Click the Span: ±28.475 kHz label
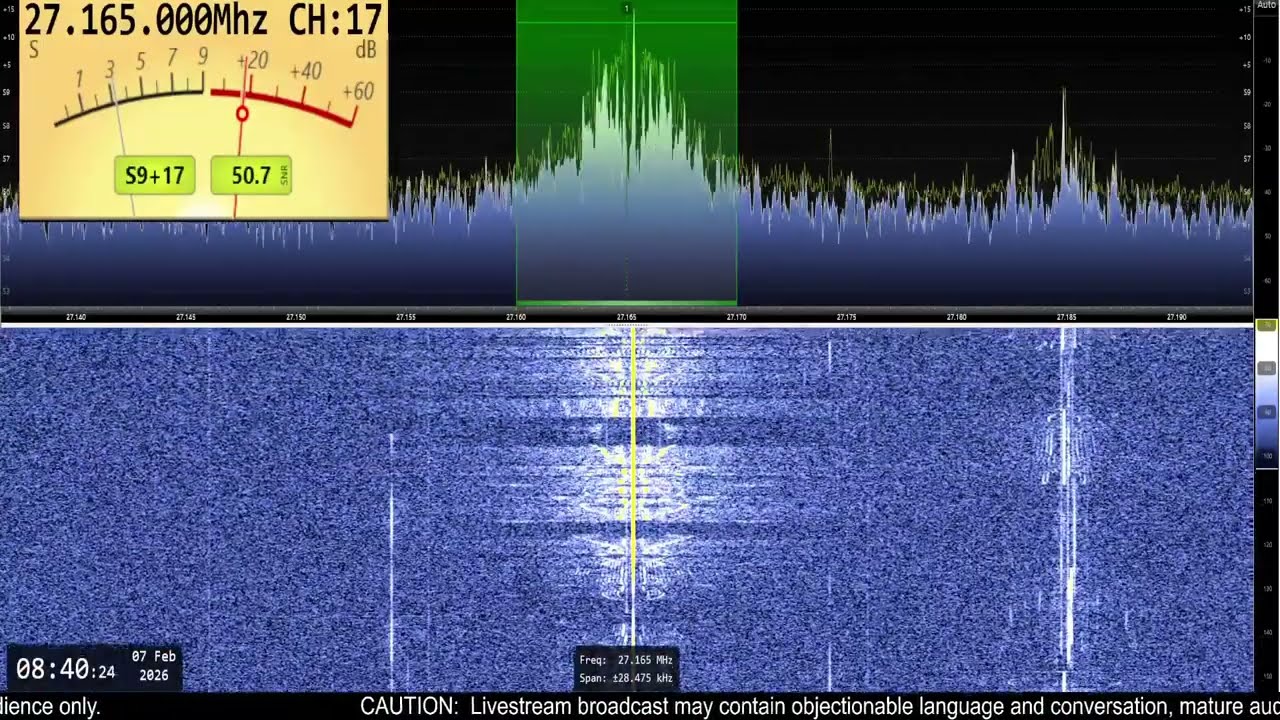The width and height of the screenshot is (1280, 720). [x=626, y=678]
